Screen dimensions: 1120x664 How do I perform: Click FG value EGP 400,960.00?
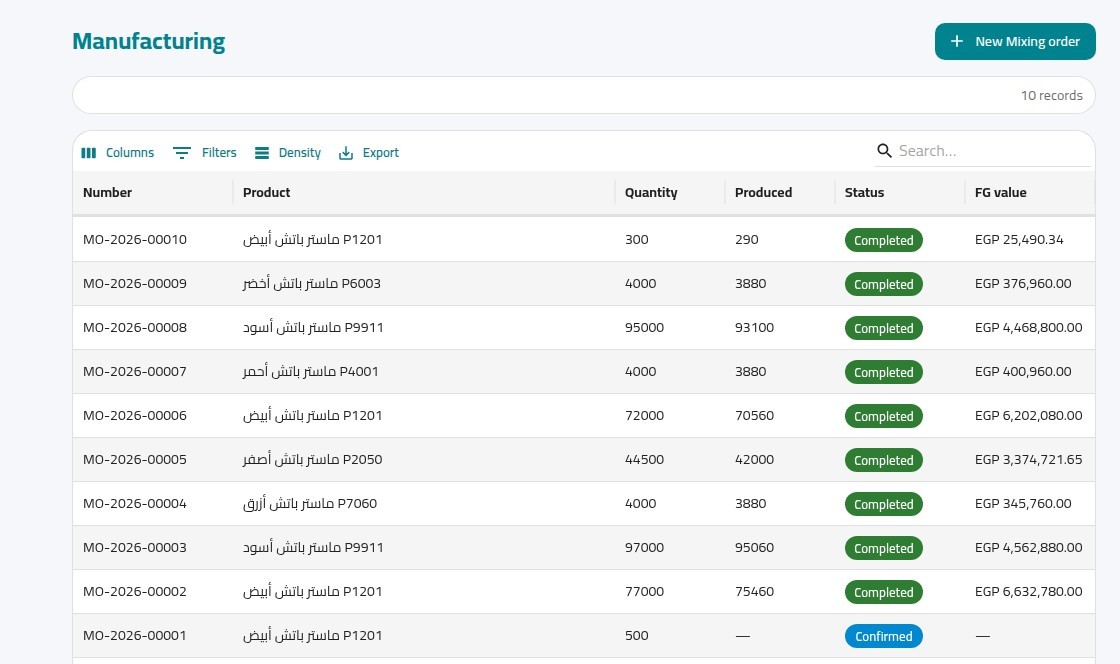click(1023, 372)
